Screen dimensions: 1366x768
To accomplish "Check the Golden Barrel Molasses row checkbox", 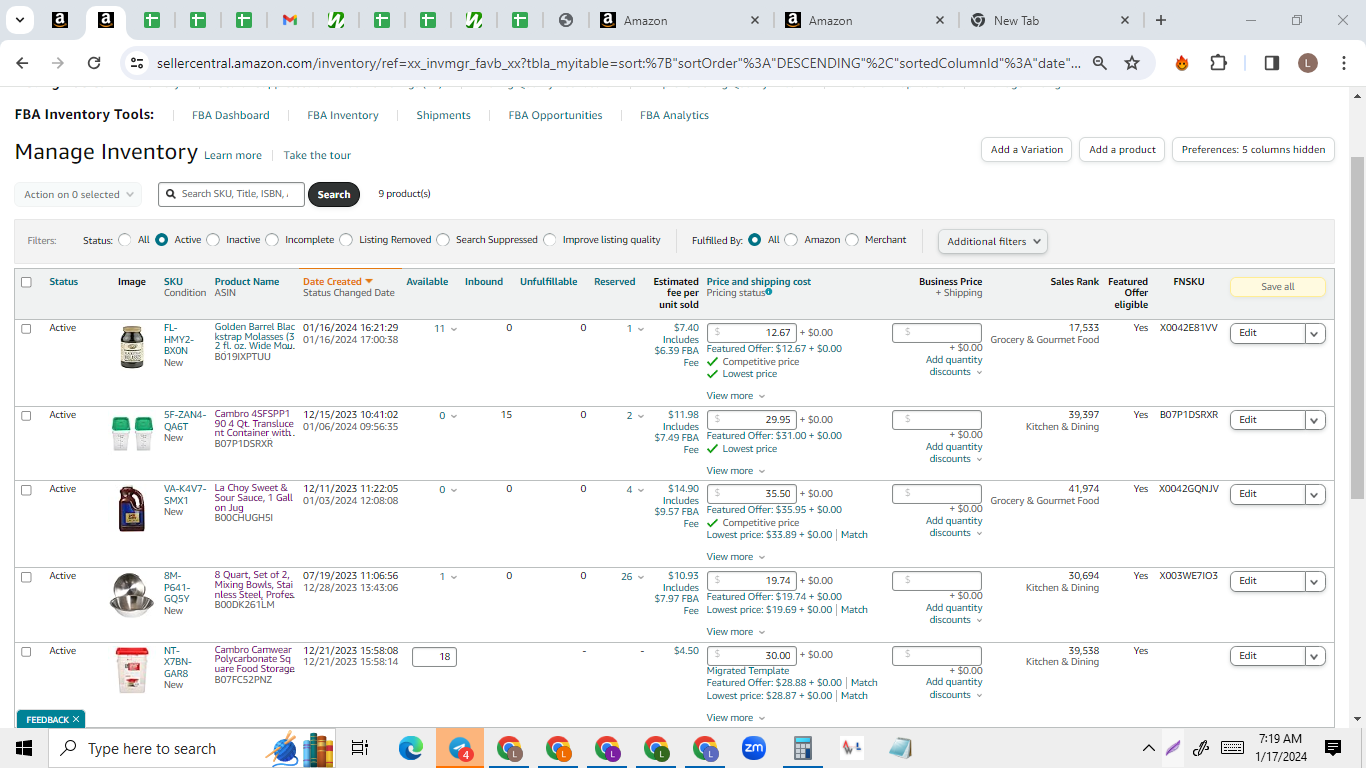I will coord(26,328).
